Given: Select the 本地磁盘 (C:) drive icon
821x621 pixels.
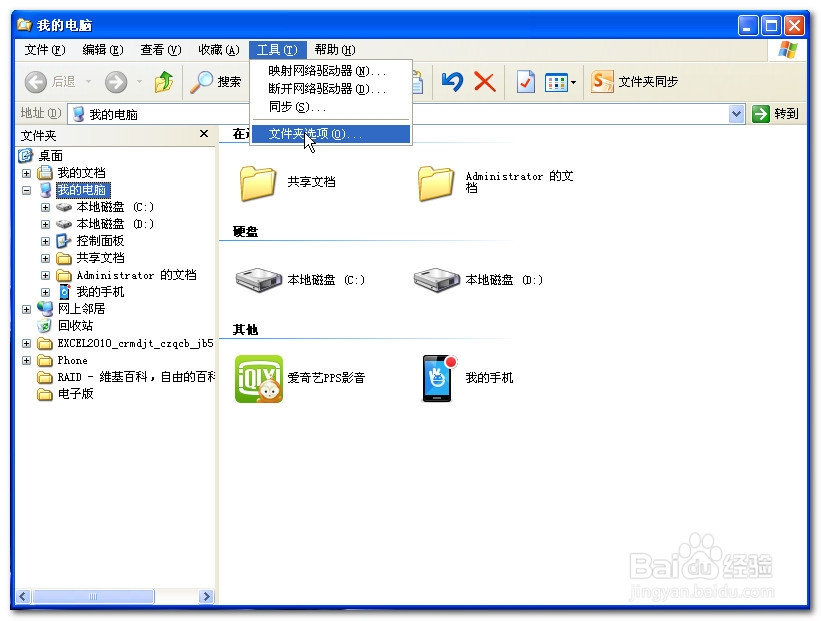Looking at the screenshot, I should pyautogui.click(x=259, y=280).
